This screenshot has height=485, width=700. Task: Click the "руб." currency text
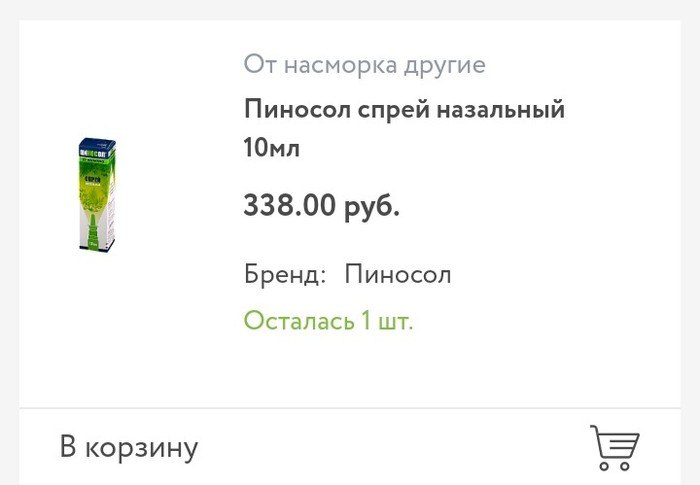point(372,207)
